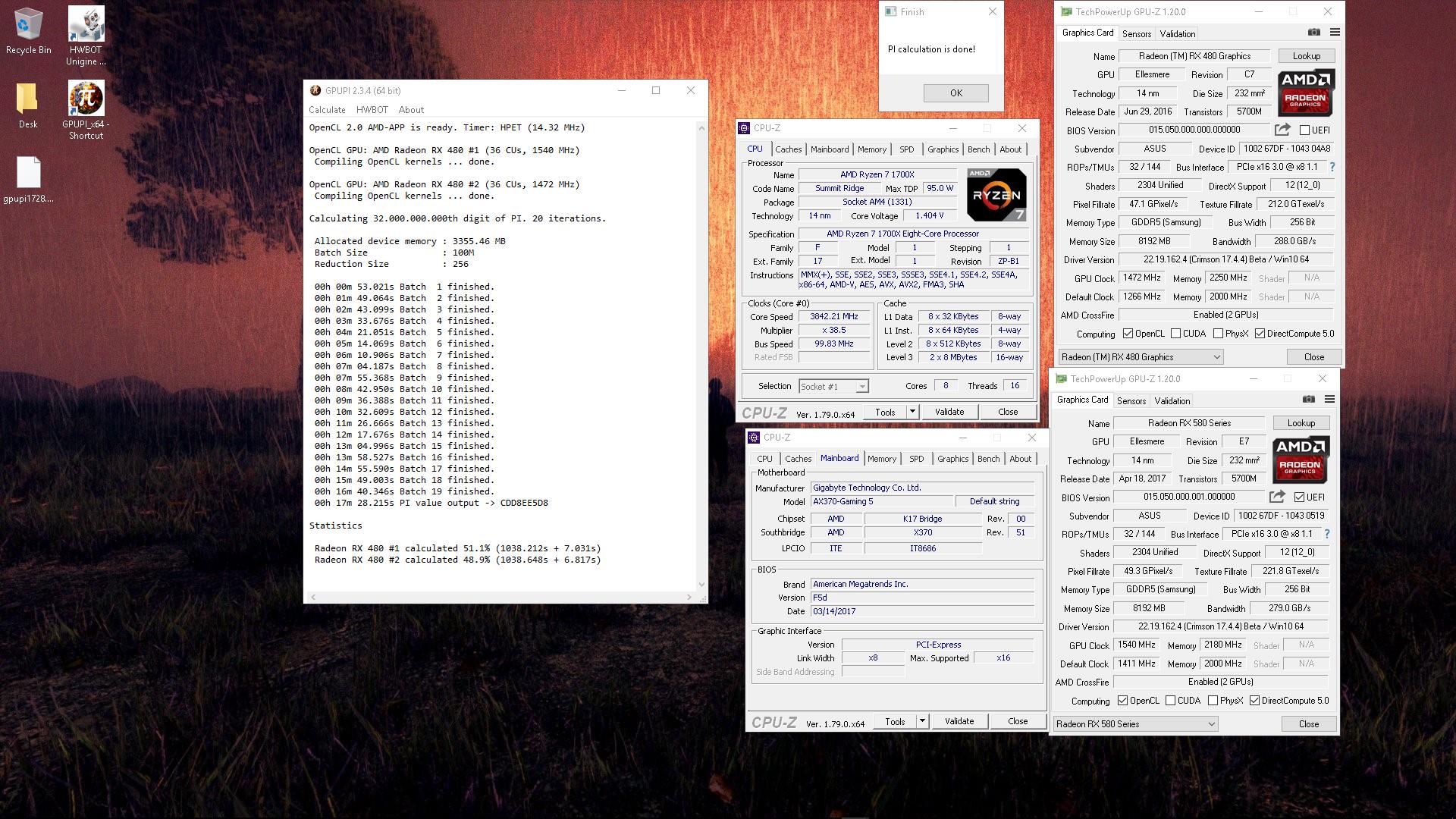Viewport: 1456px width, 819px height.
Task: Toggle UEFI checkbox in RX 480 GPU-Z
Action: [x=1304, y=130]
